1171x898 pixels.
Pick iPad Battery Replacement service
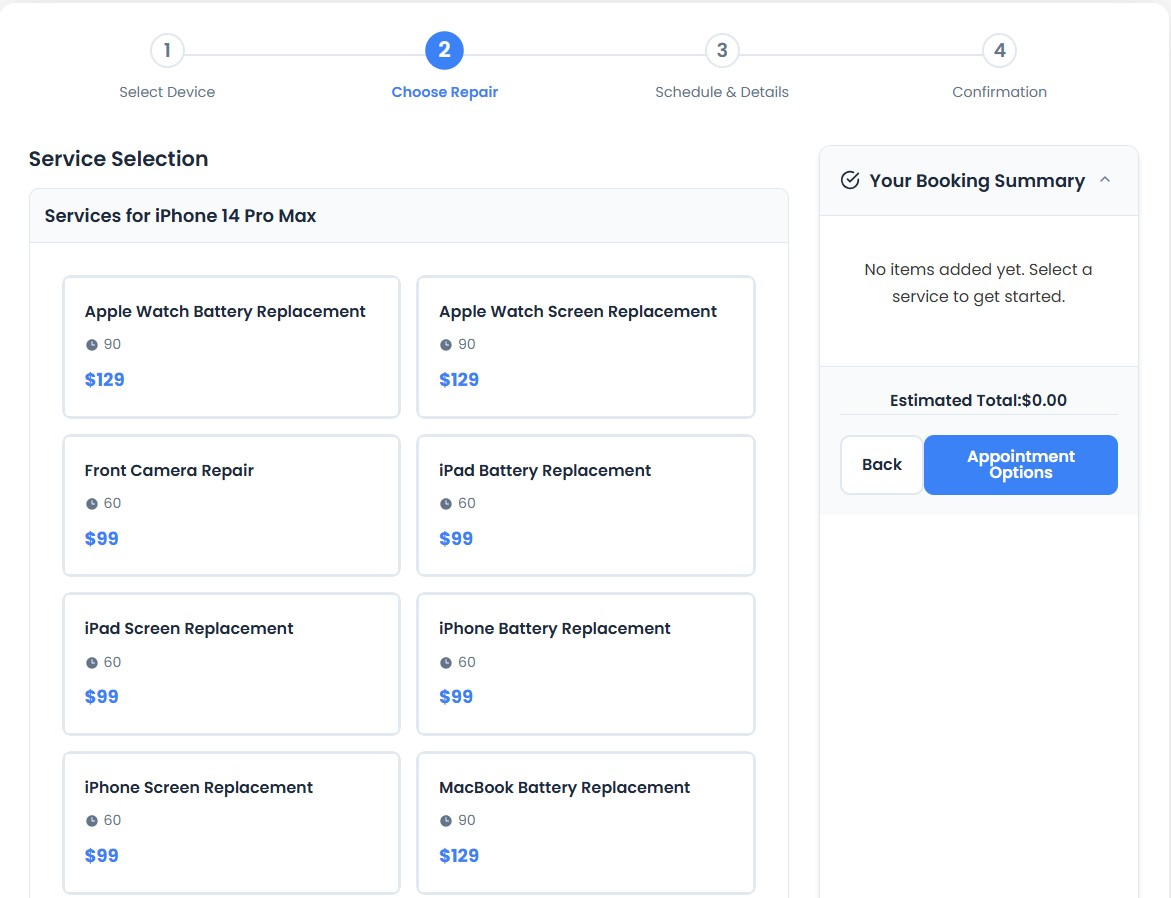[586, 506]
